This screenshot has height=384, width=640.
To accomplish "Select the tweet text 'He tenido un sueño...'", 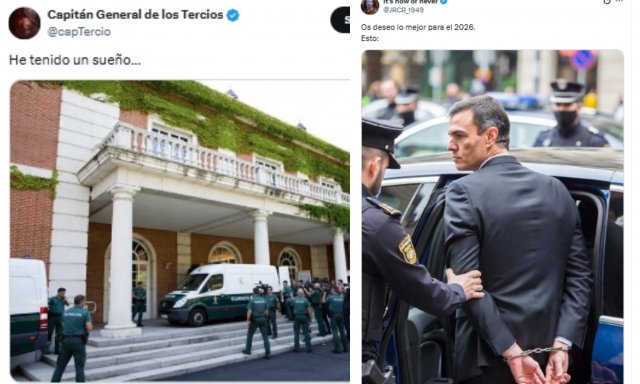I will [x=75, y=60].
